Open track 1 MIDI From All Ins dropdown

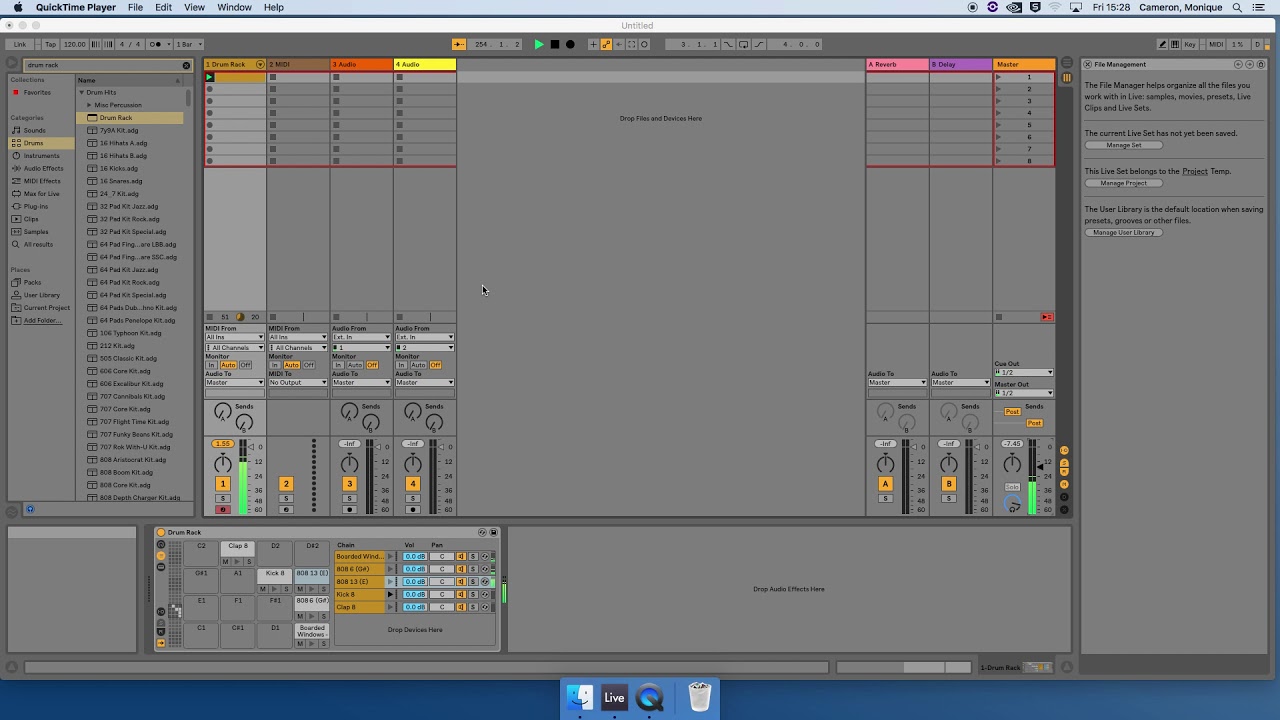(x=235, y=337)
